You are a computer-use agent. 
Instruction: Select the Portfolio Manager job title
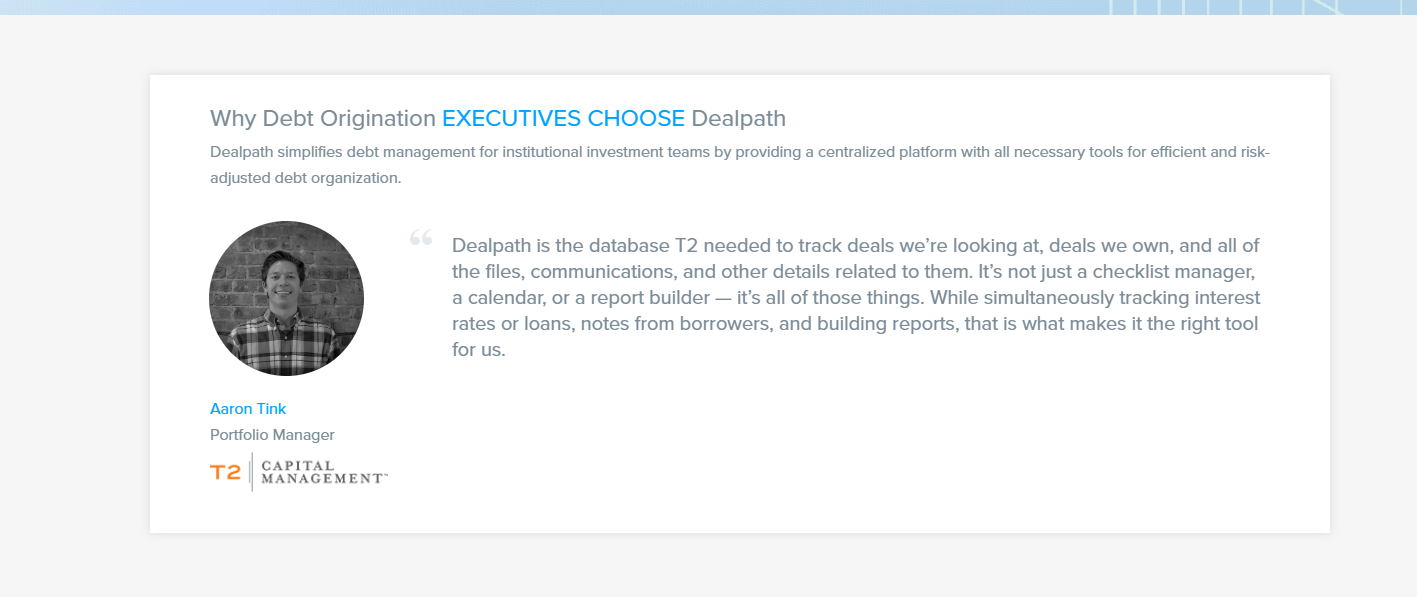click(x=272, y=435)
